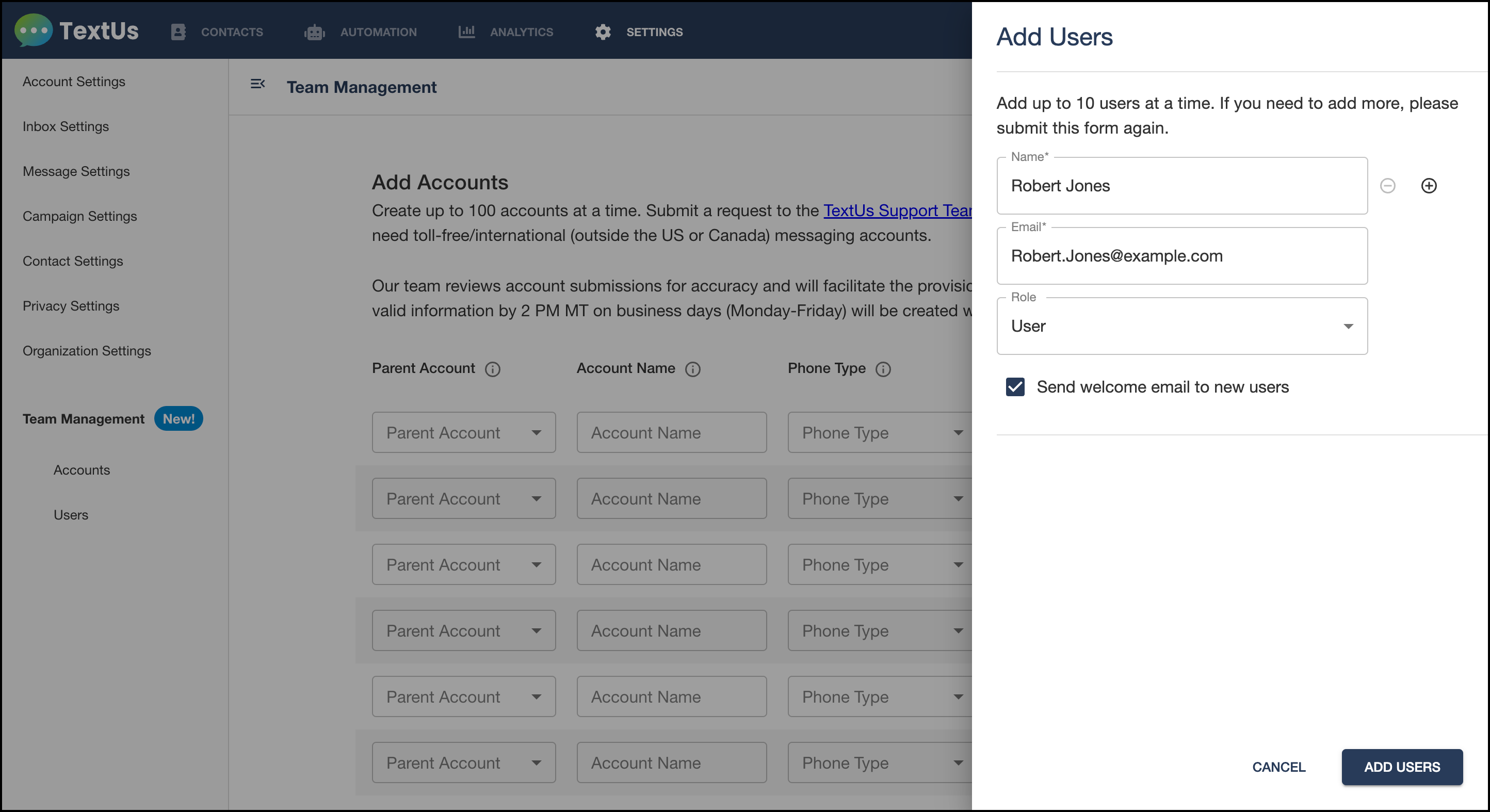Go to Accounts in the sidebar
The image size is (1490, 812).
point(82,469)
